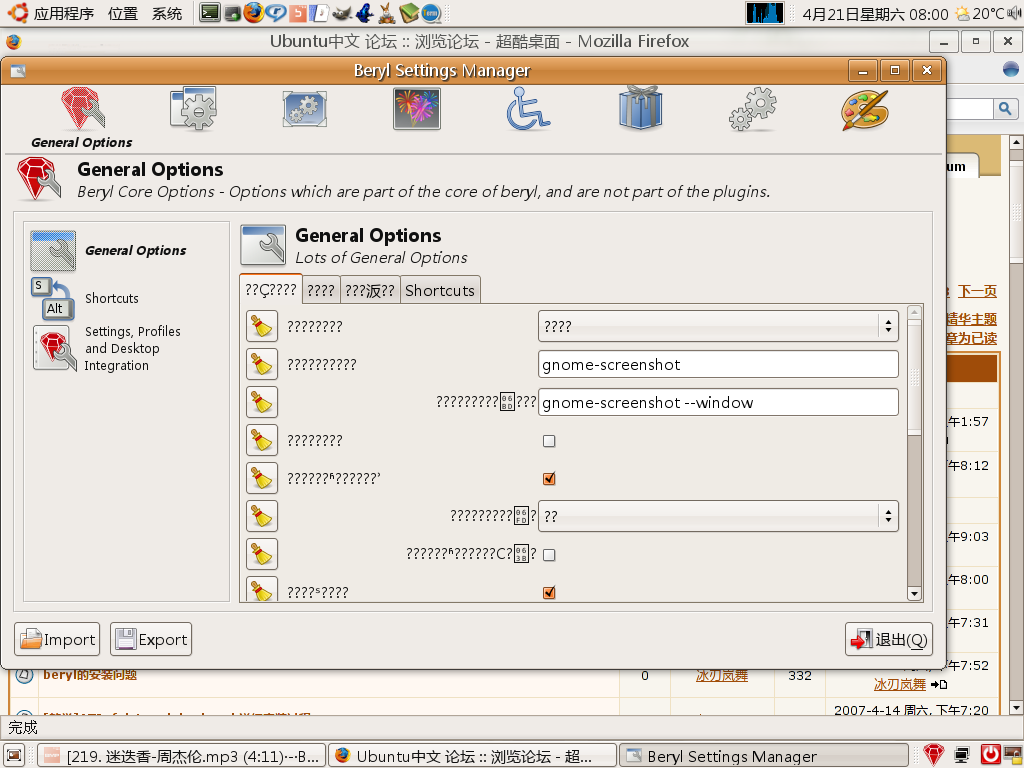Click the rabbit launcher in top panel
The width and height of the screenshot is (1024, 768).
(x=387, y=12)
